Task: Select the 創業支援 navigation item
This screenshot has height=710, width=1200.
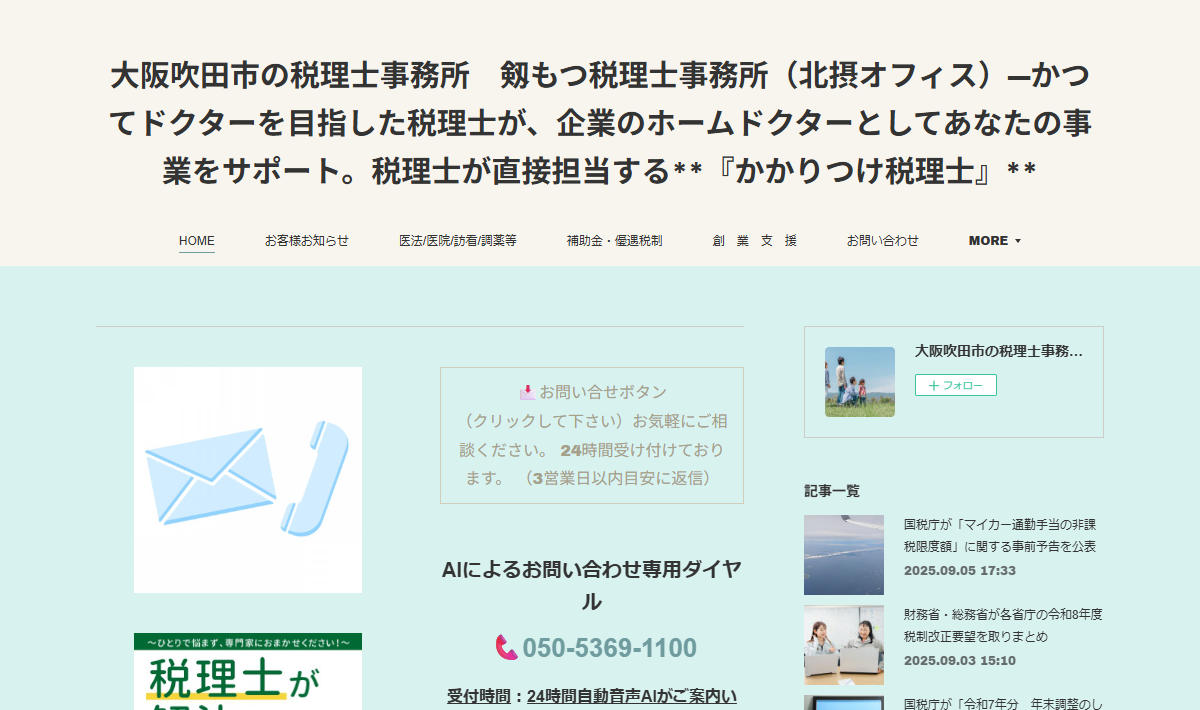Action: [755, 241]
